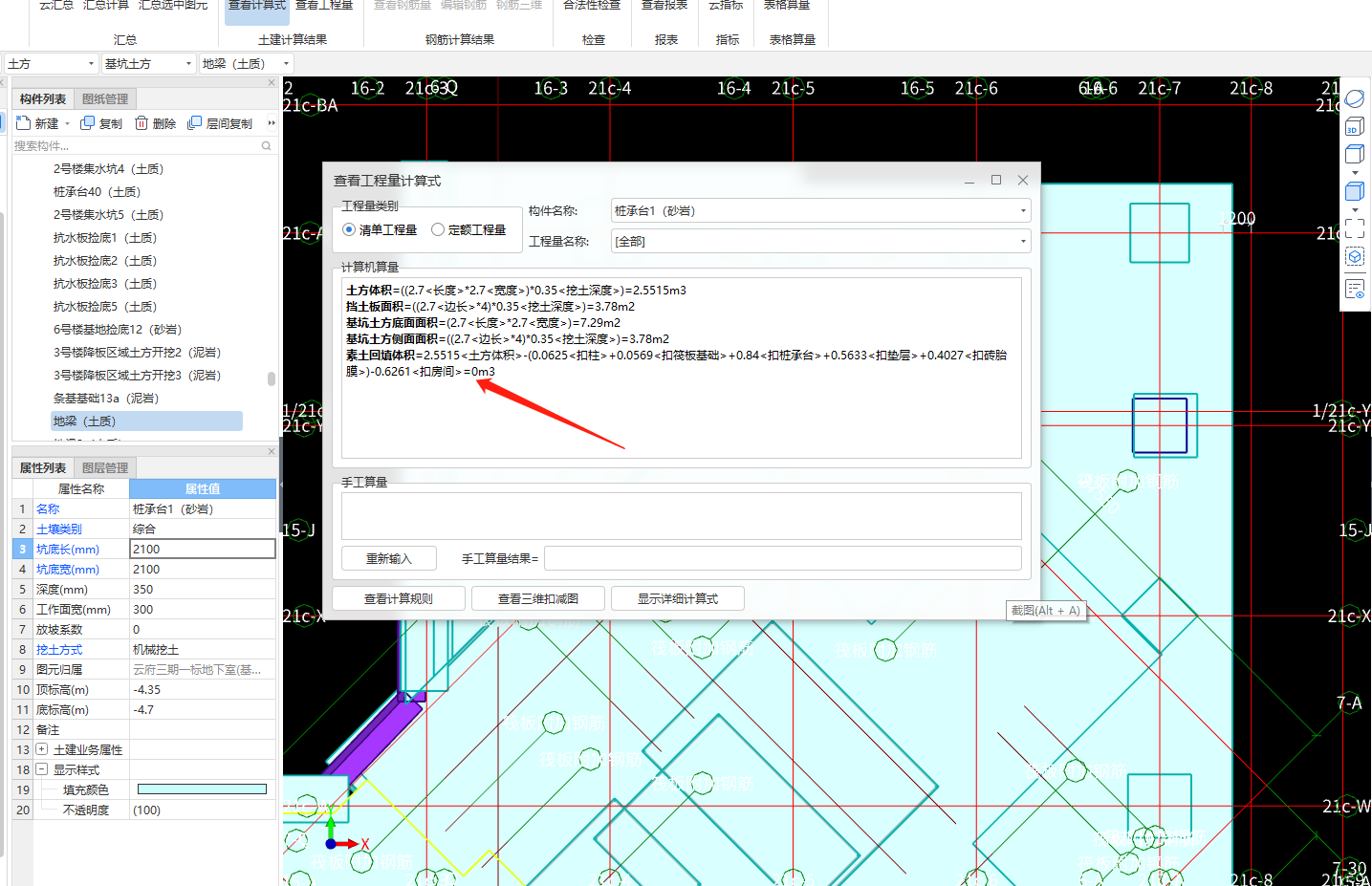Click 查看报表 ribbon command

pyautogui.click(x=664, y=6)
